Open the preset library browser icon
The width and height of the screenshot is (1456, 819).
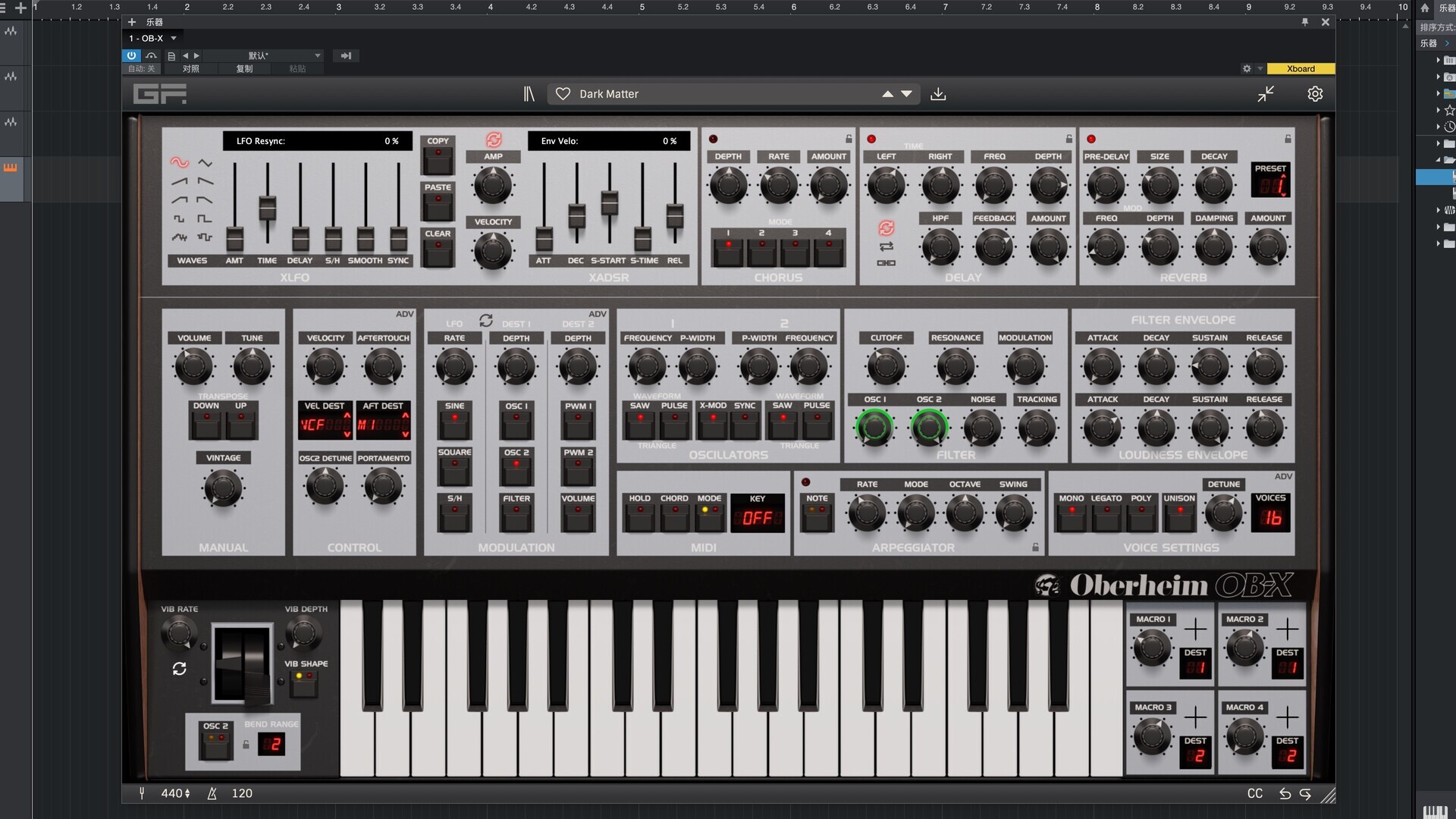pos(529,94)
